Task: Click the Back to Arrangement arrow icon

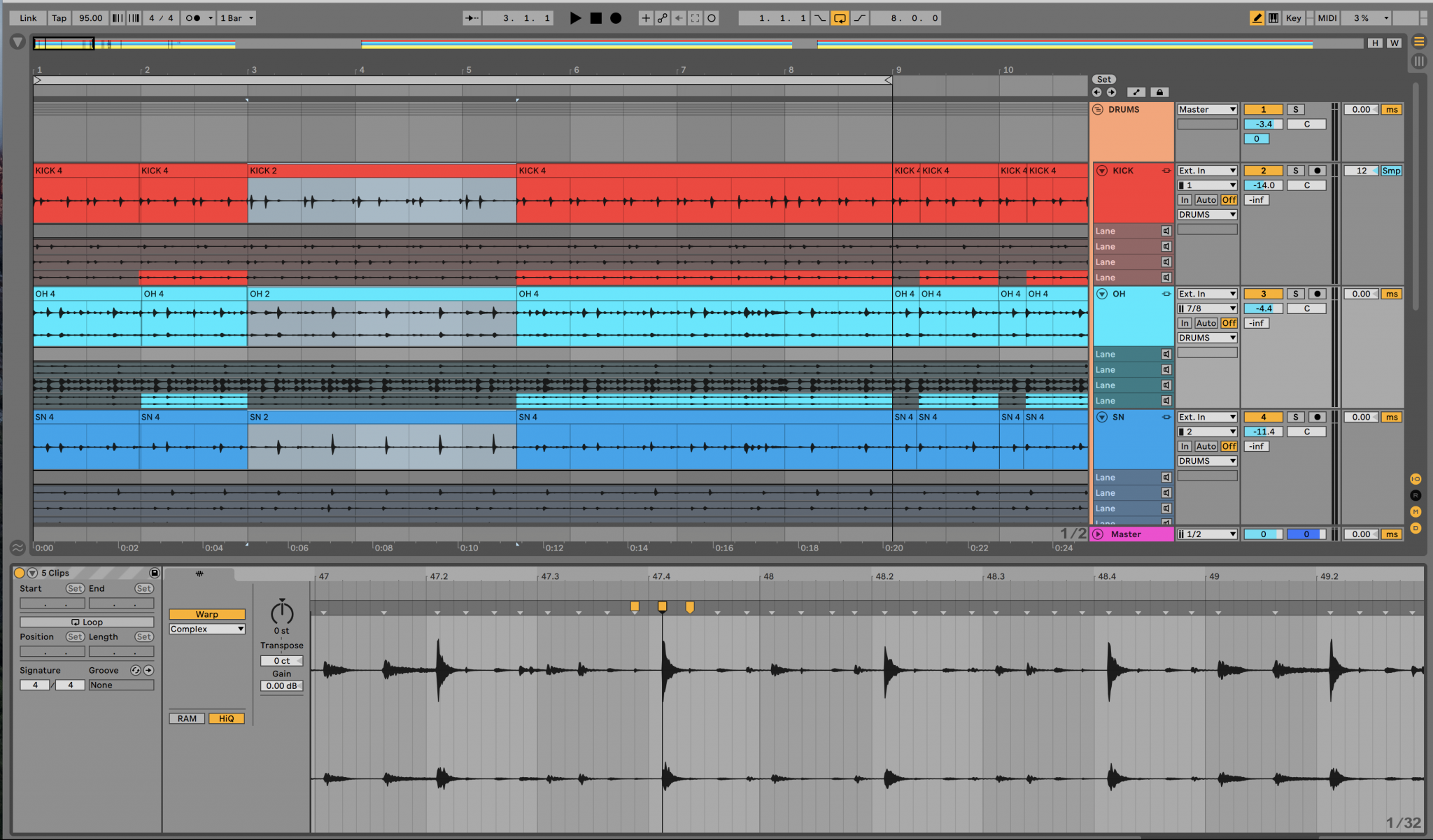Action: coord(678,18)
